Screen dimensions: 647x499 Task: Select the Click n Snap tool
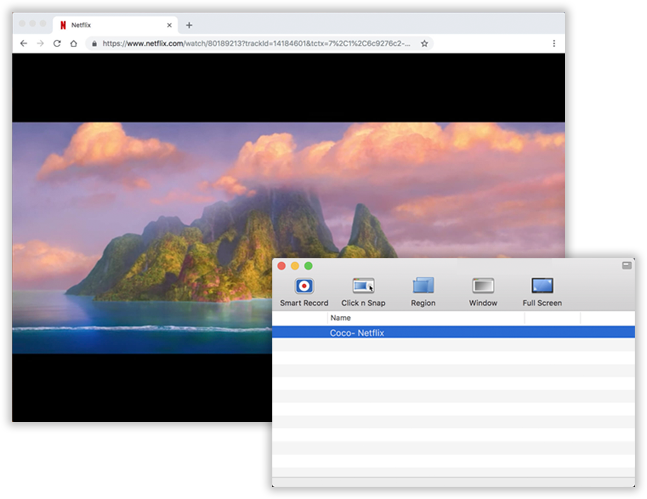tap(363, 292)
